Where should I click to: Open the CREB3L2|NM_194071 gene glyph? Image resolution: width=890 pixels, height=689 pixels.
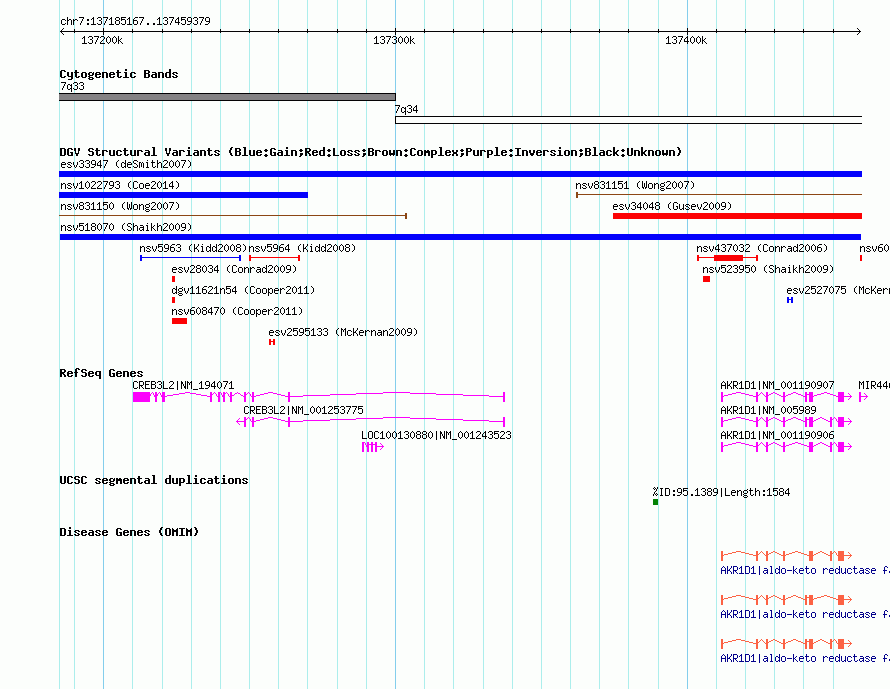pos(318,397)
